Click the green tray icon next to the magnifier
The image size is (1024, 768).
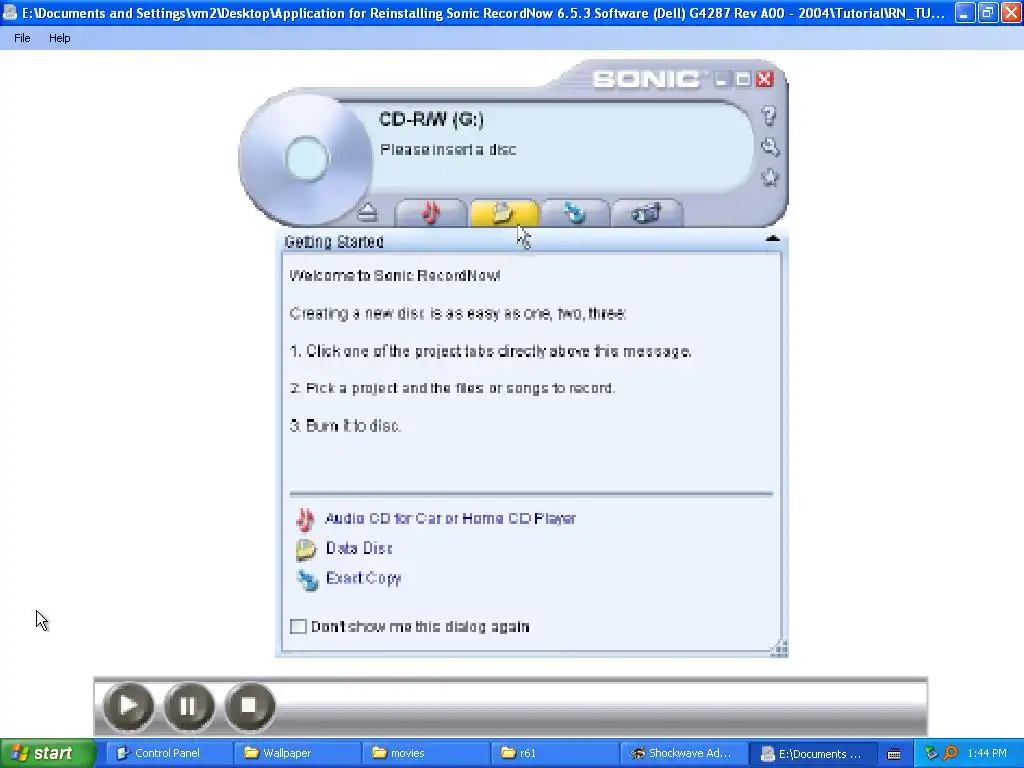[931, 754]
